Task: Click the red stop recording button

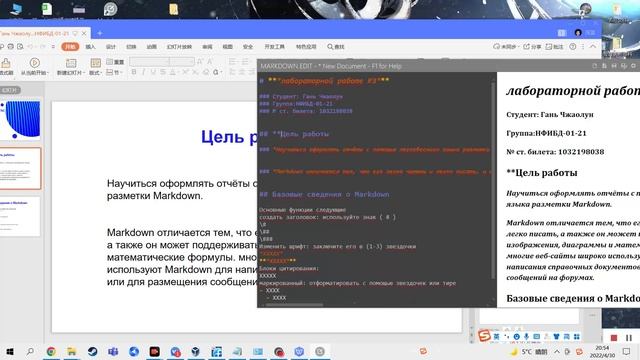Action: click(x=613, y=338)
